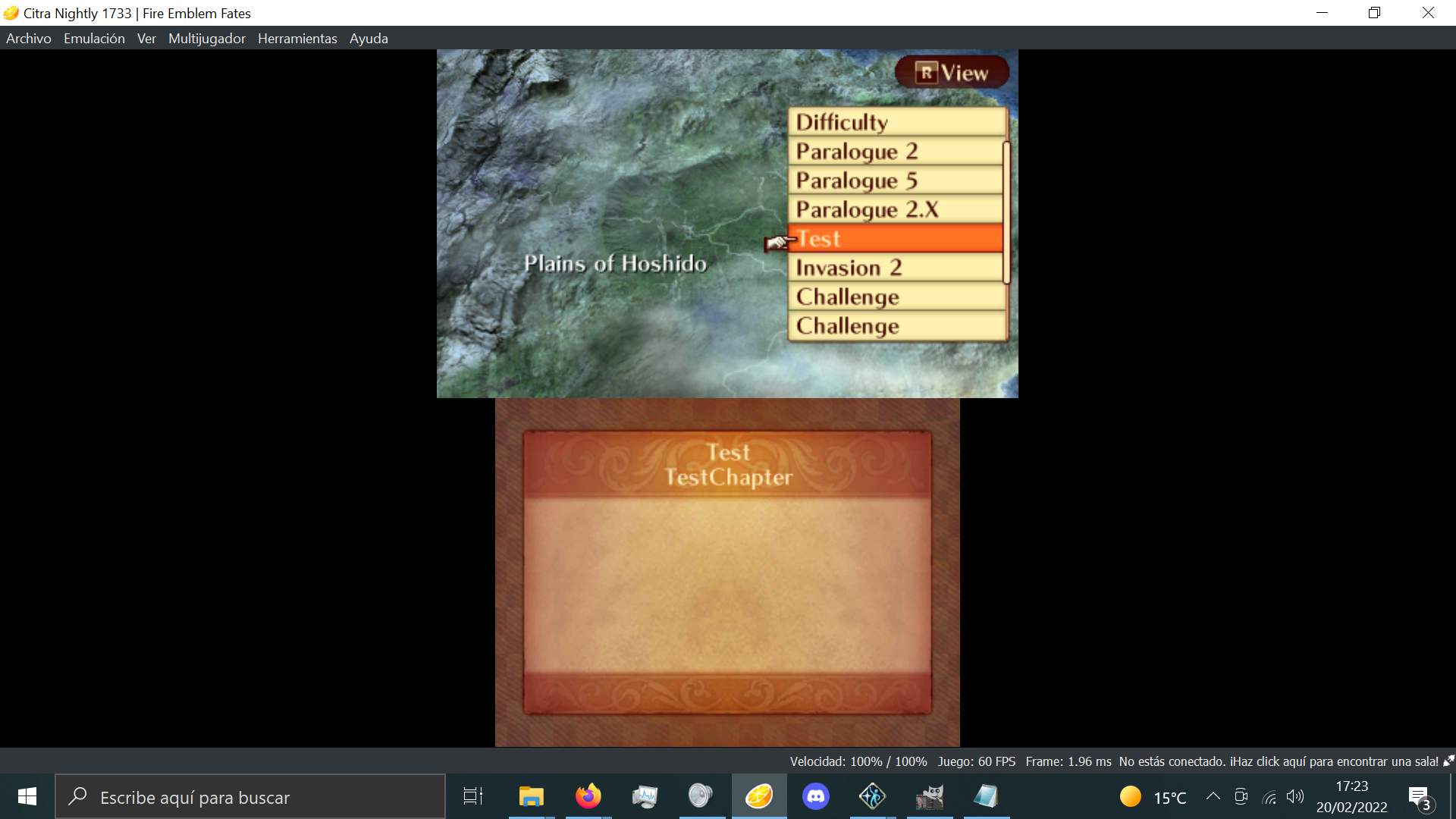This screenshot has height=819, width=1456.
Task: Open the notepad app in the taskbar
Action: pos(986,796)
